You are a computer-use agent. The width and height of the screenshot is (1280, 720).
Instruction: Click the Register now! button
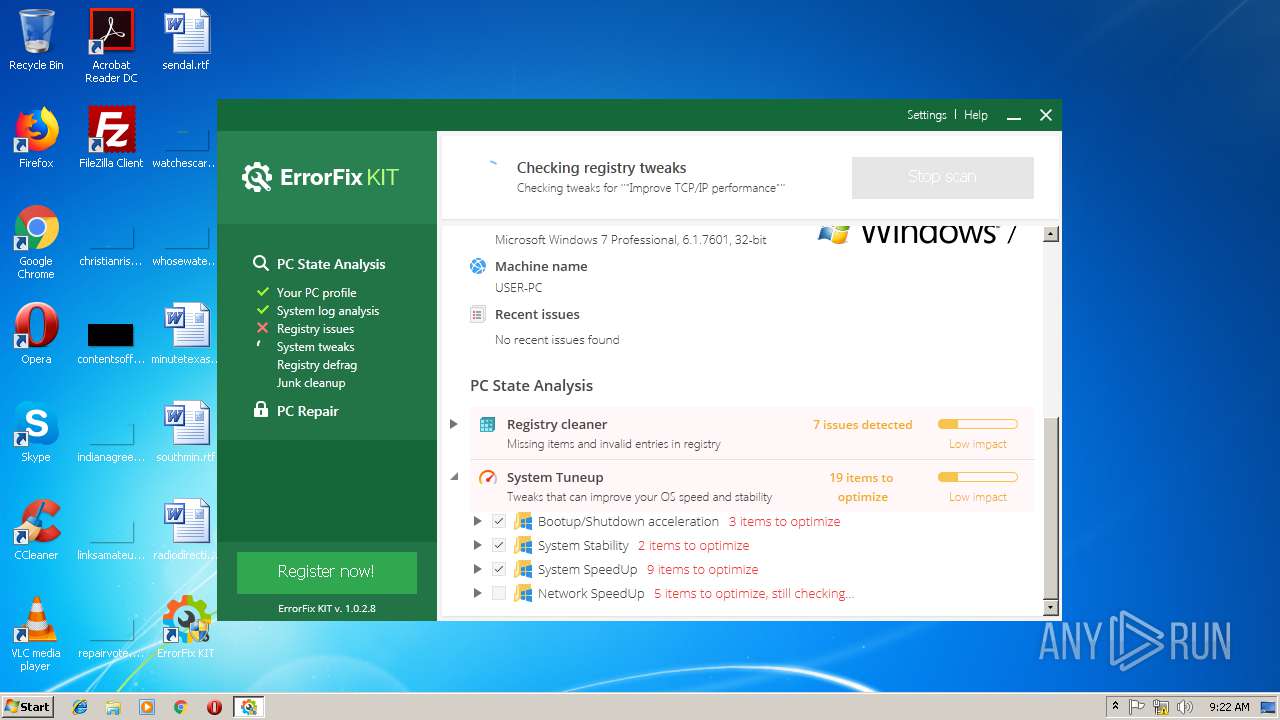(x=326, y=572)
